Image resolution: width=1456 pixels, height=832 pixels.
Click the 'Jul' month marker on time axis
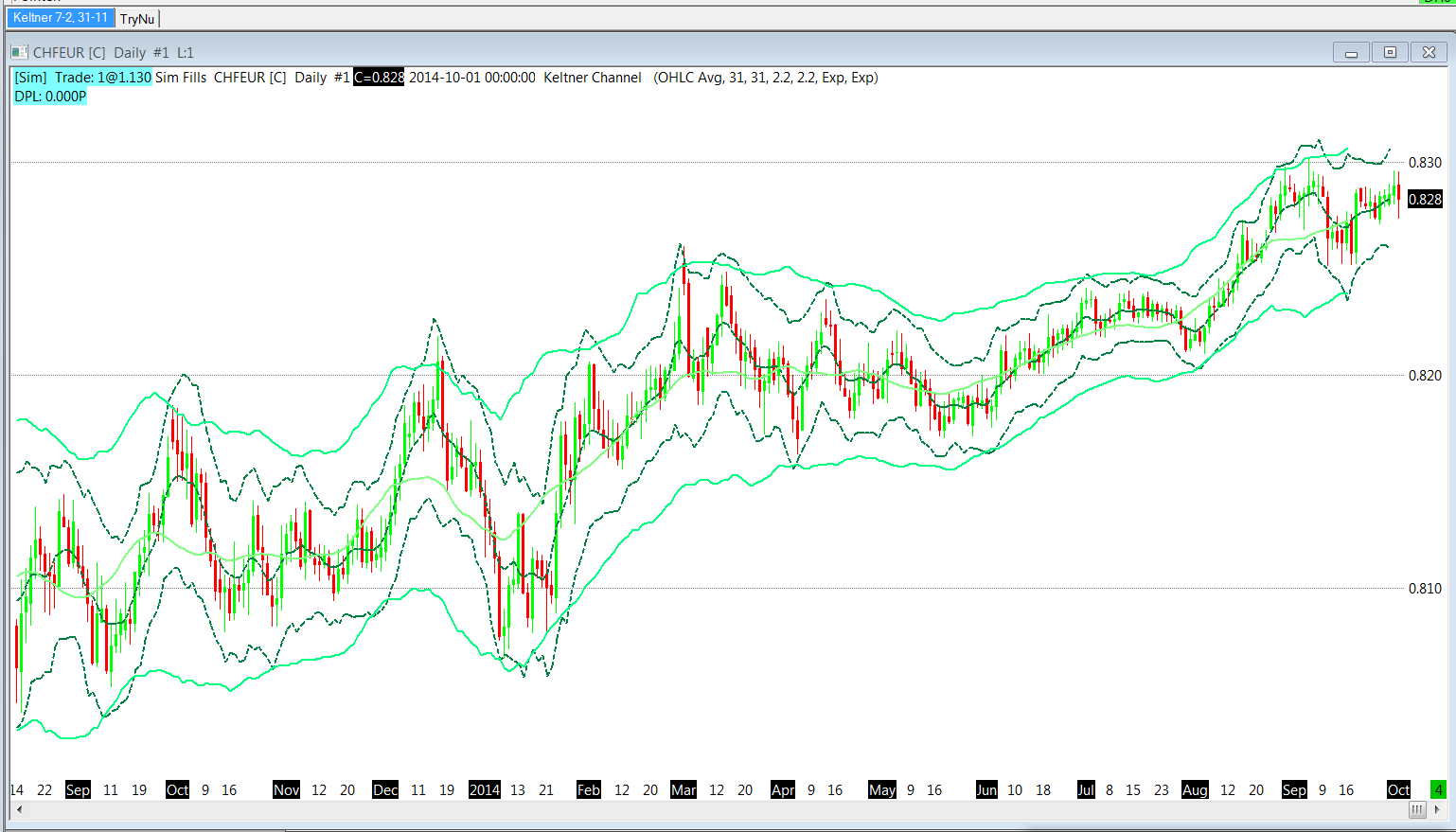click(x=1086, y=790)
